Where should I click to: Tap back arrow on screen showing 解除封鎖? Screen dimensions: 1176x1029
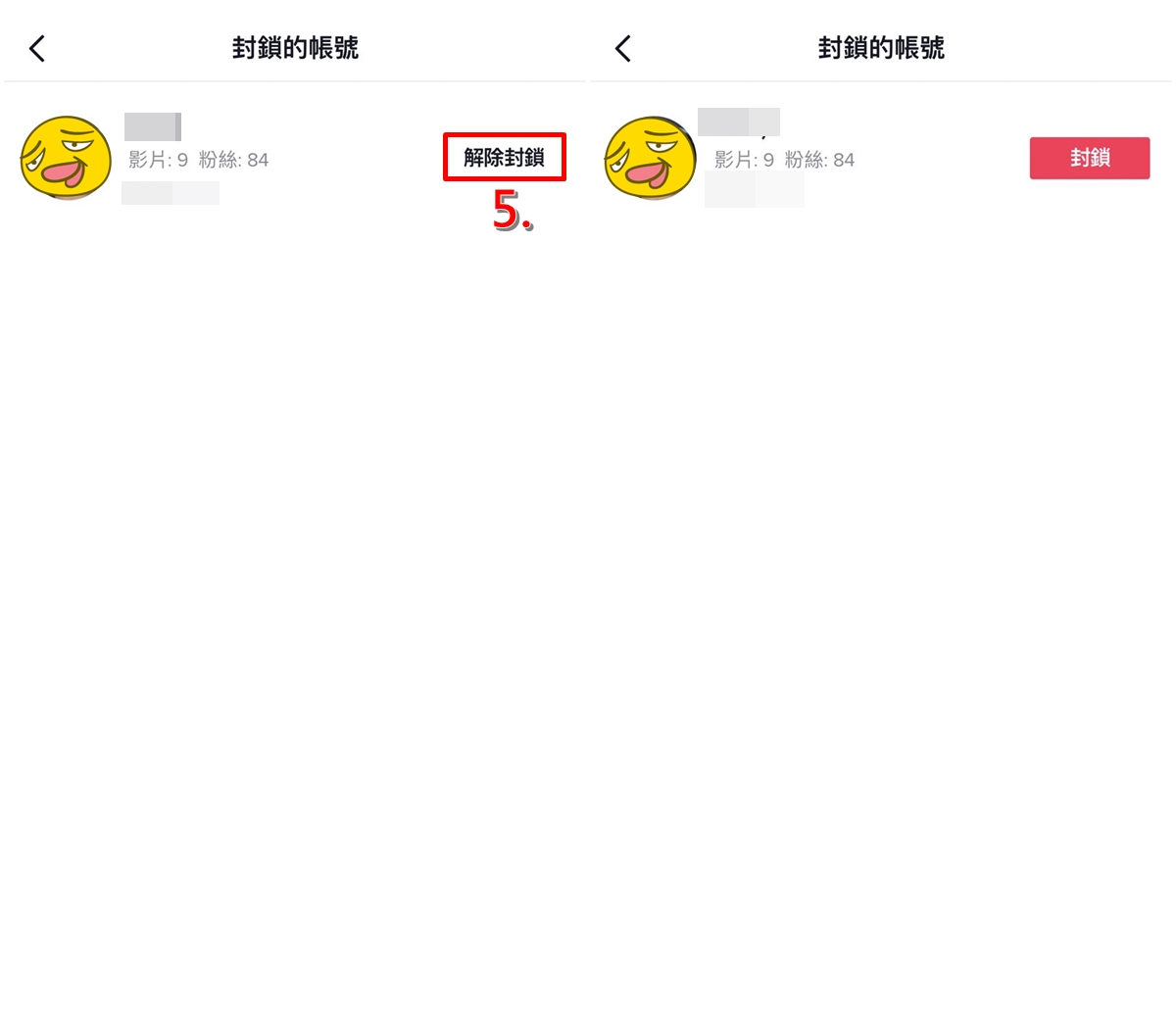tap(37, 48)
